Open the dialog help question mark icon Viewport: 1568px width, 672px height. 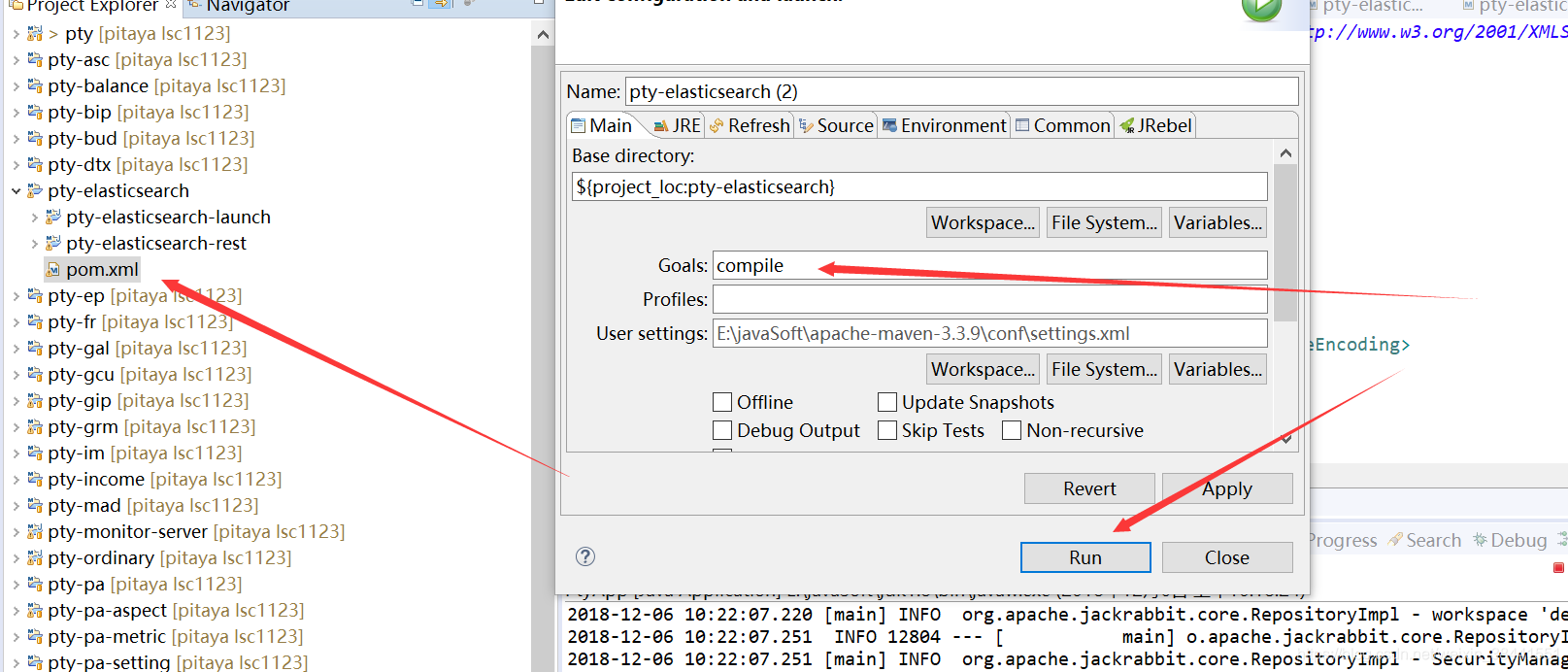(585, 556)
